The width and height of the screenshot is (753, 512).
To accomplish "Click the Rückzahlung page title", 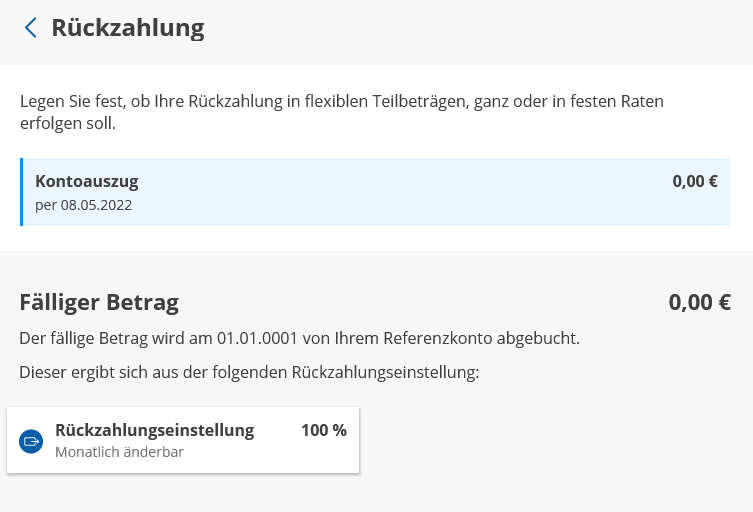I will pyautogui.click(x=127, y=28).
